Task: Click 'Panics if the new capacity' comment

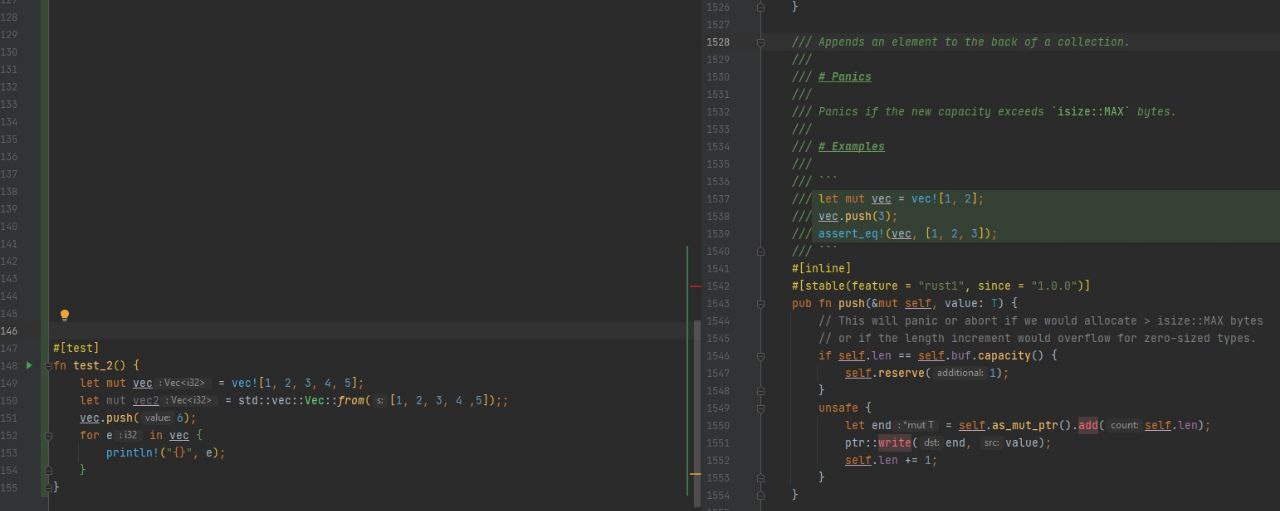Action: [984, 112]
